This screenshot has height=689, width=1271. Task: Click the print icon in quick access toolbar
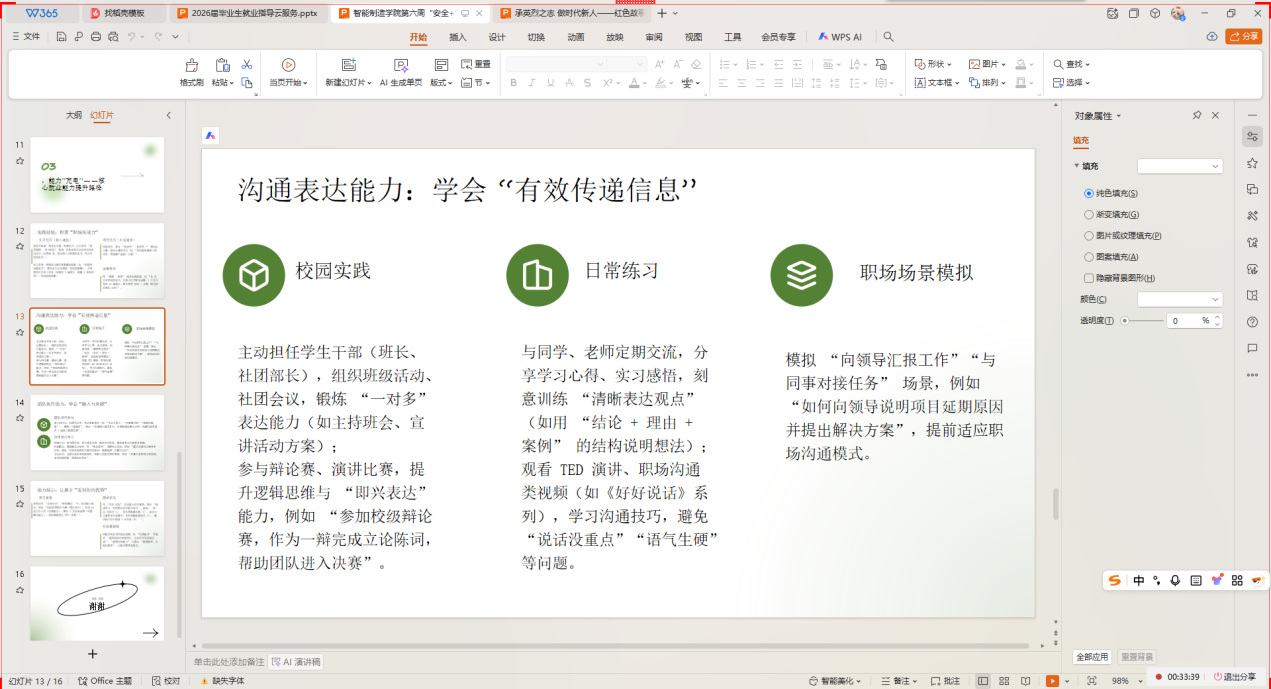pyautogui.click(x=96, y=37)
